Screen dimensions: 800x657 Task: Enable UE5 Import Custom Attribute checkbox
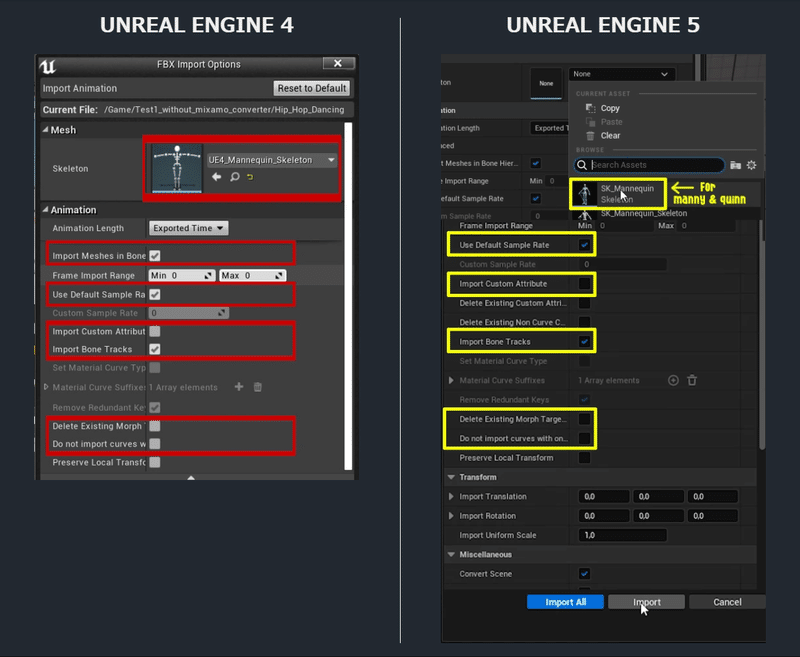click(585, 284)
